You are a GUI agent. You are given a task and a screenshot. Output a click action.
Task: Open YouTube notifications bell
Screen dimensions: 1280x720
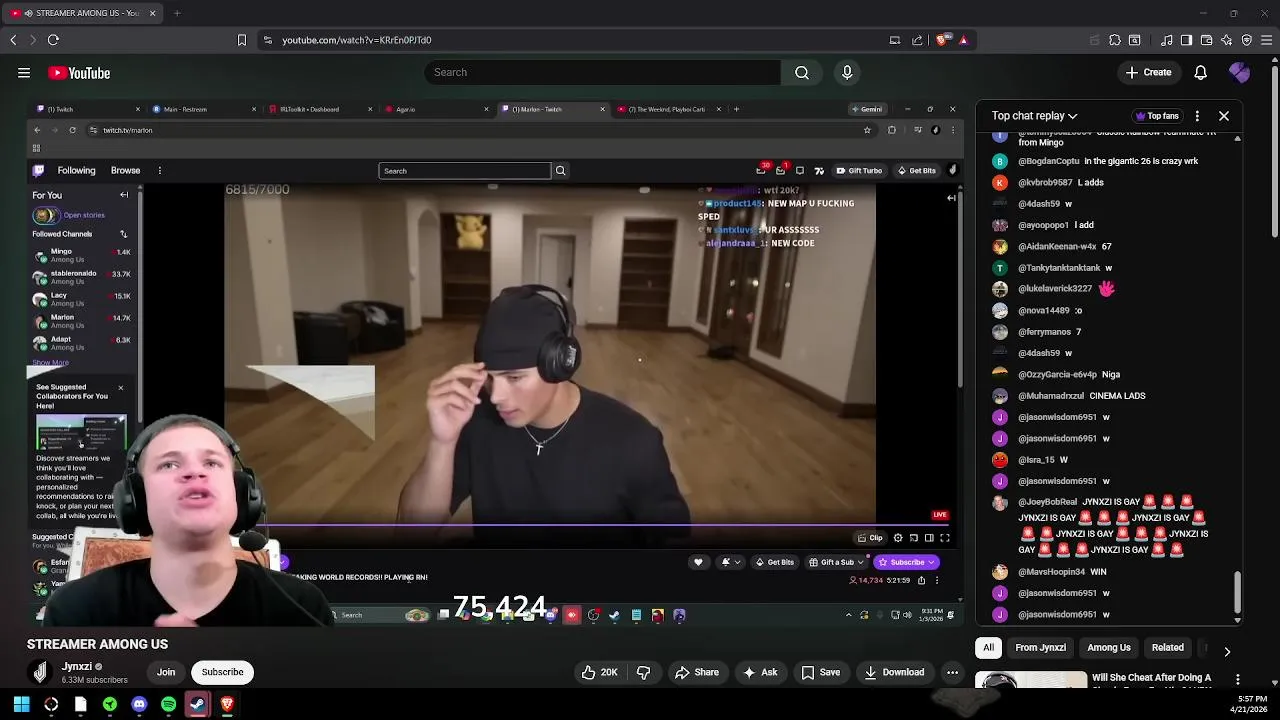point(1200,72)
